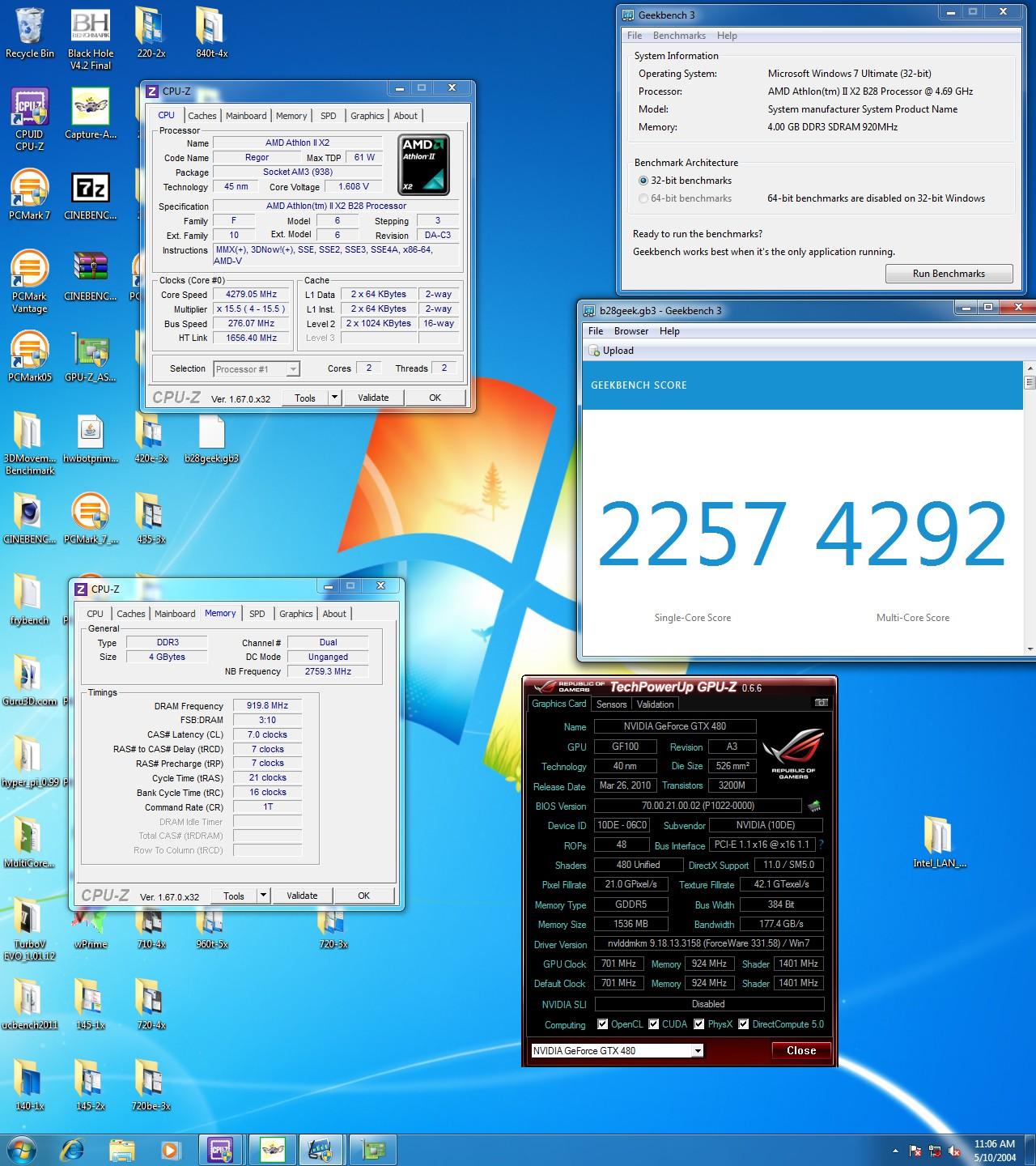Screen dimensions: 1036x1166
Task: Launch PCMark Vantage desktop shortcut
Action: click(x=30, y=281)
